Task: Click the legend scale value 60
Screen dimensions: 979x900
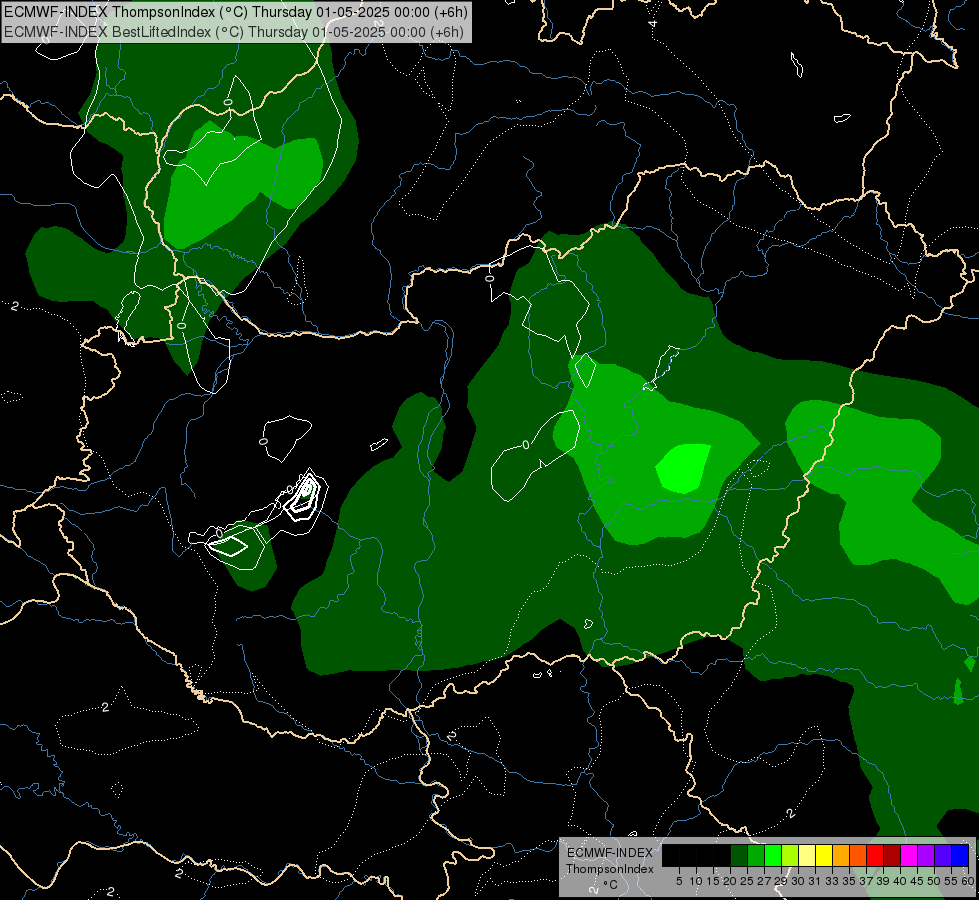Action: pos(968,881)
